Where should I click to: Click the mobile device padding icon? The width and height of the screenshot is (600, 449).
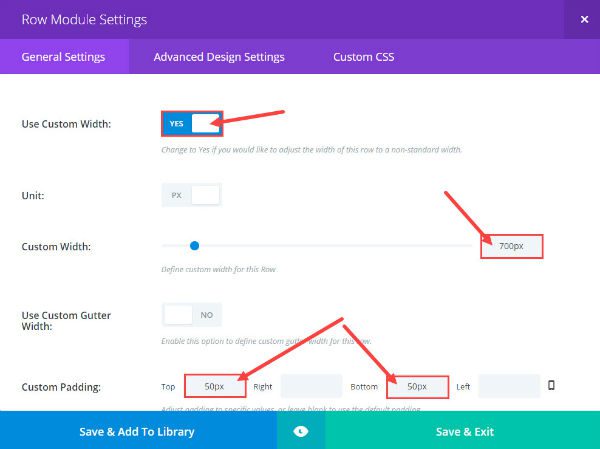tap(551, 385)
